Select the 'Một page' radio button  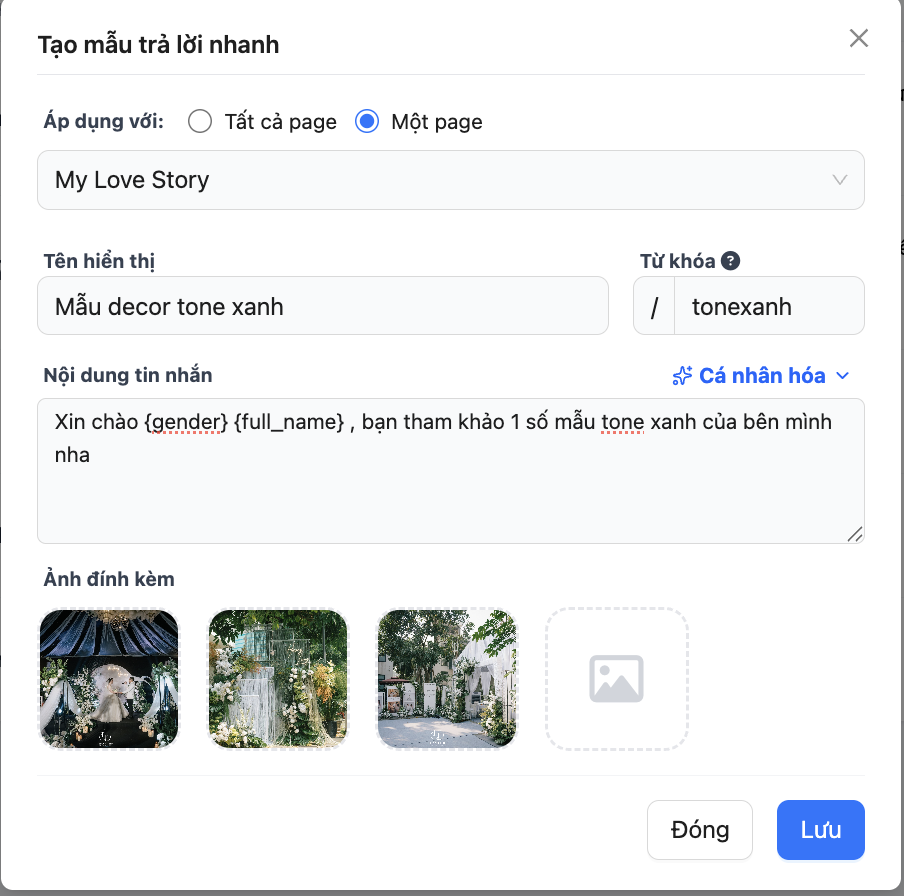point(367,122)
